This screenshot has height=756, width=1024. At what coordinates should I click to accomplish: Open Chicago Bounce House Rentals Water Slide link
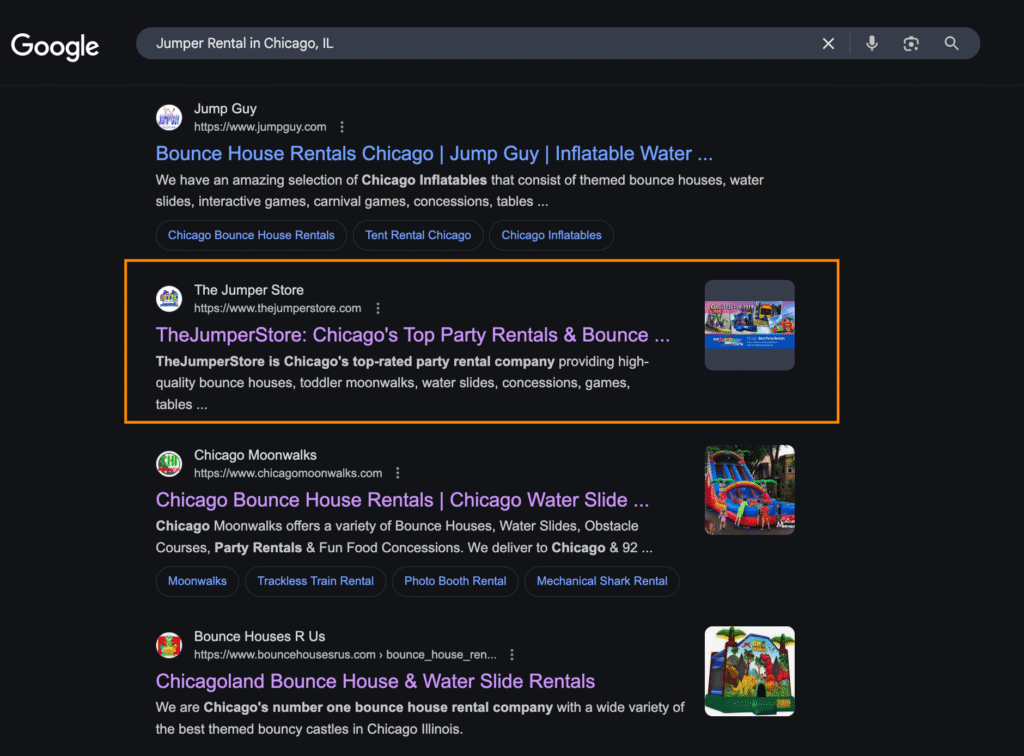pos(402,500)
